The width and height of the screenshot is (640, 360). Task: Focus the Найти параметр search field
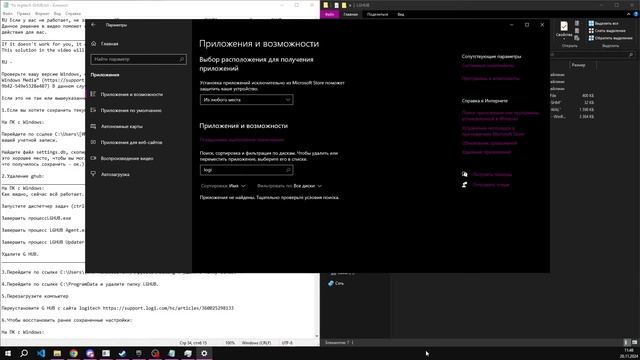coord(139,59)
